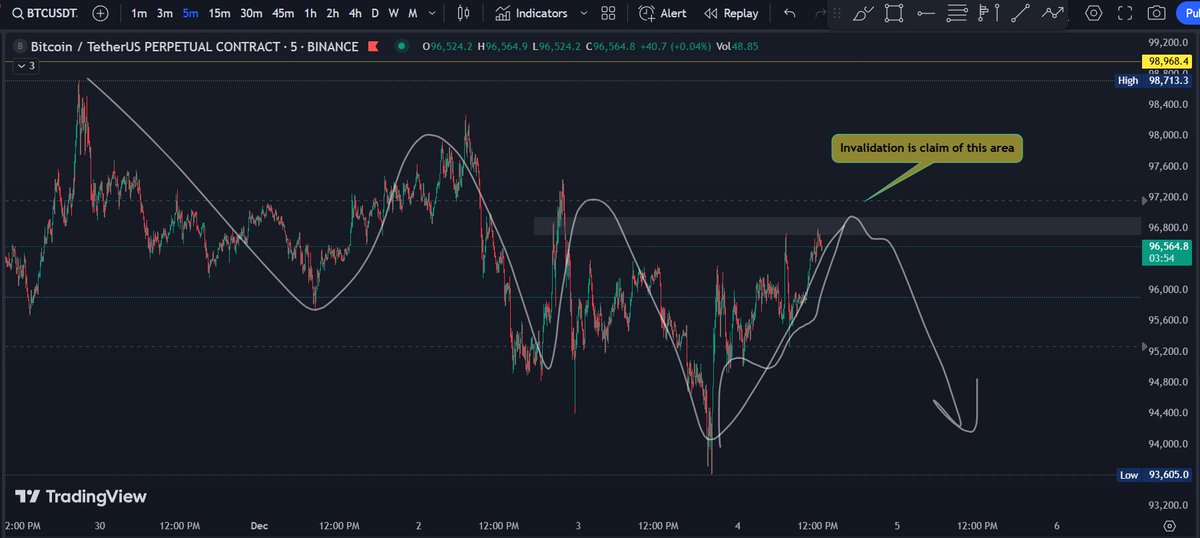
Task: Open chart settings hexagon icon
Action: (x=1094, y=13)
